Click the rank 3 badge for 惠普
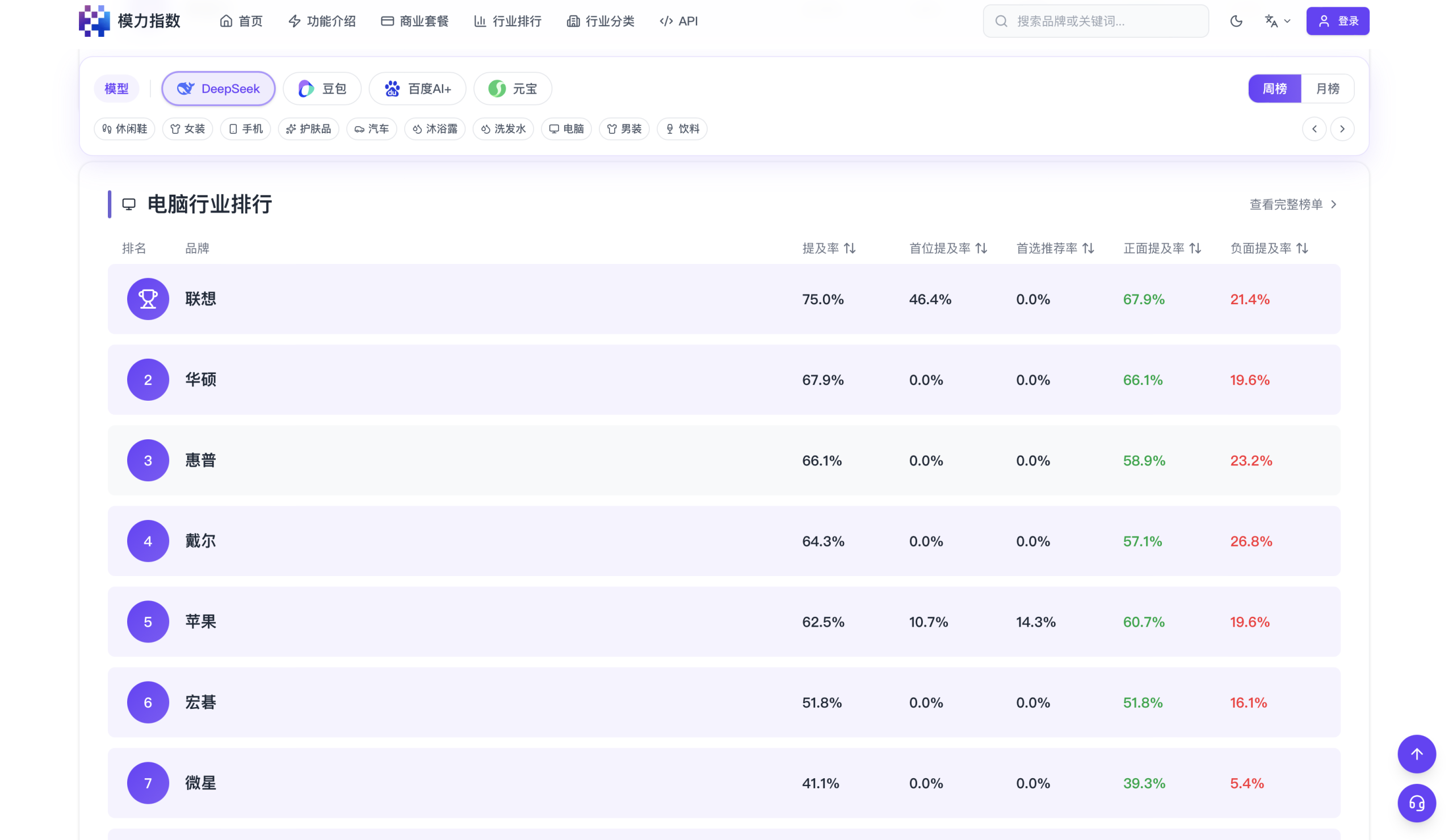 coord(148,461)
